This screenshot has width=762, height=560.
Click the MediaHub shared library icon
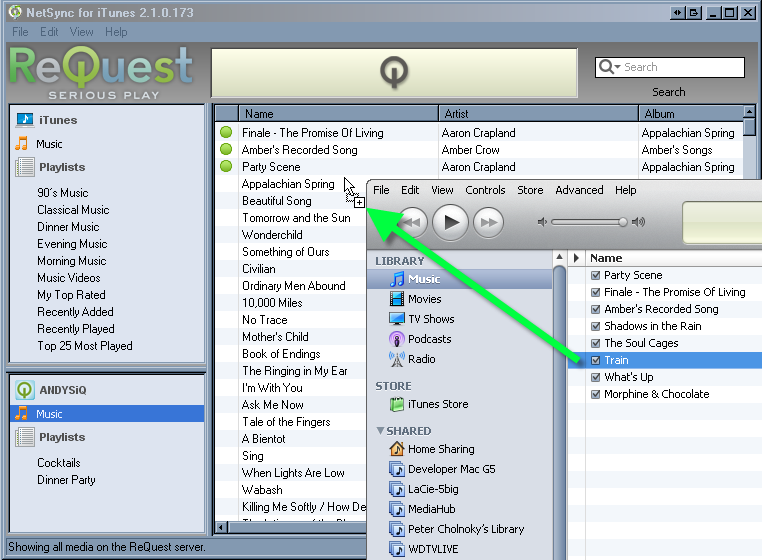[397, 508]
